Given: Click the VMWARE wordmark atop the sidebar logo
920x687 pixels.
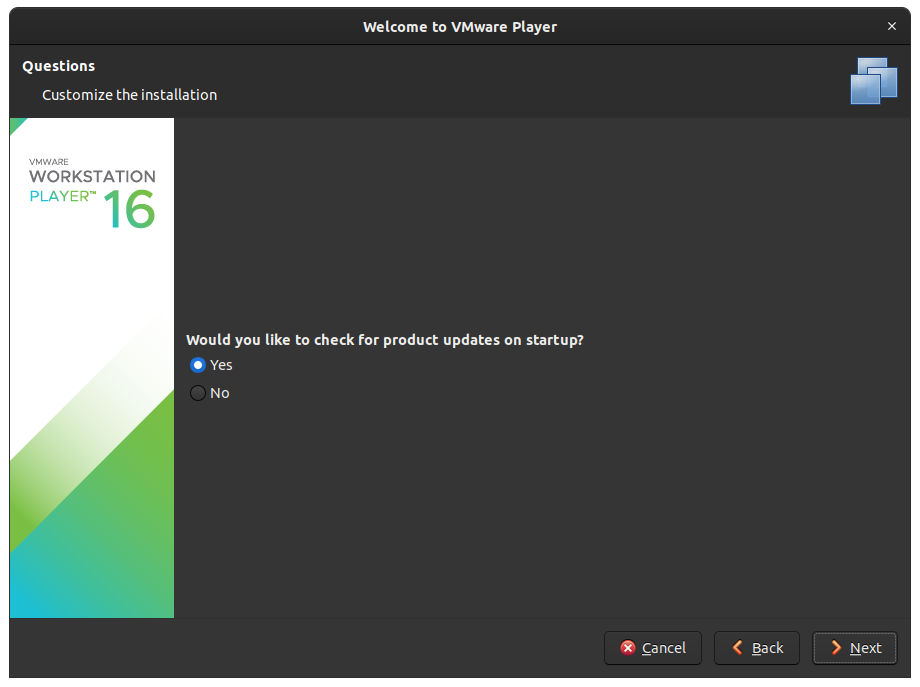Looking at the screenshot, I should pyautogui.click(x=50, y=163).
